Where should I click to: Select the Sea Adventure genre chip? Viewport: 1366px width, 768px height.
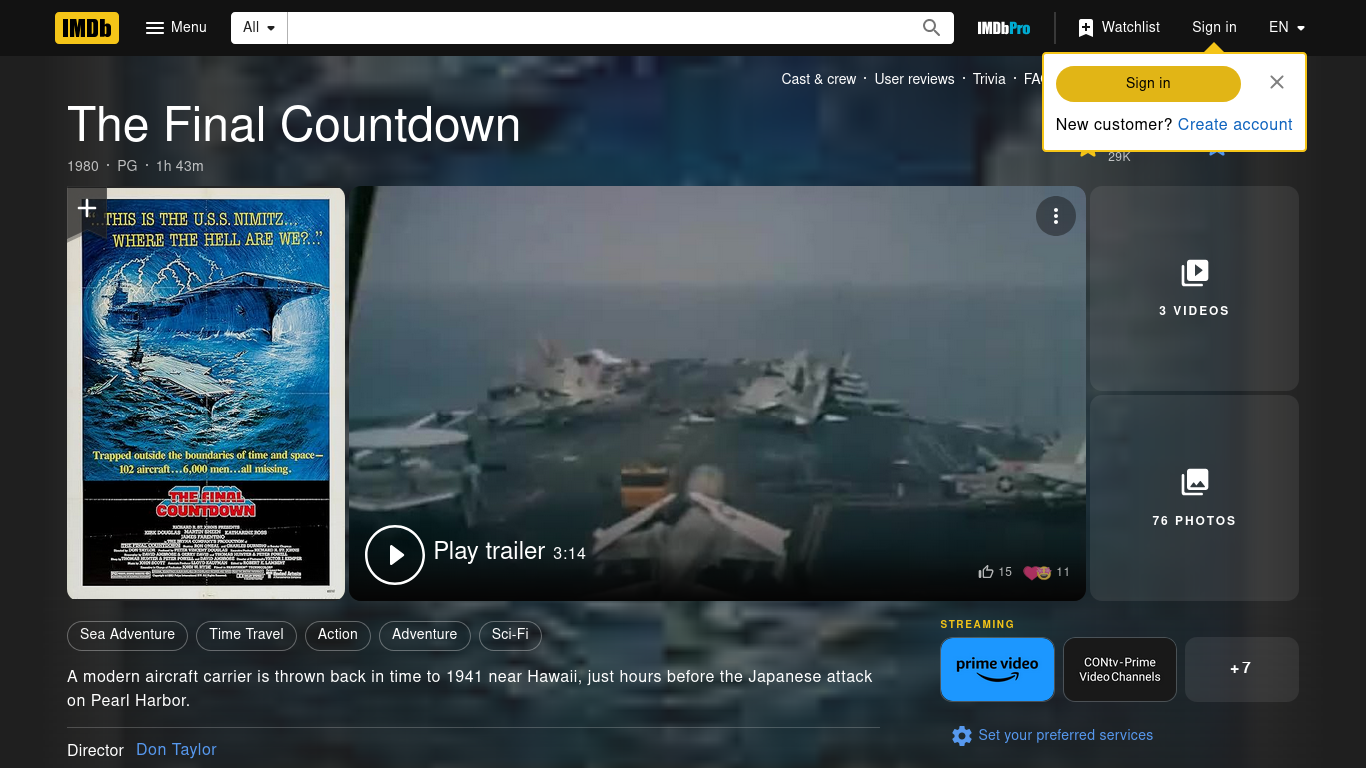pyautogui.click(x=127, y=635)
